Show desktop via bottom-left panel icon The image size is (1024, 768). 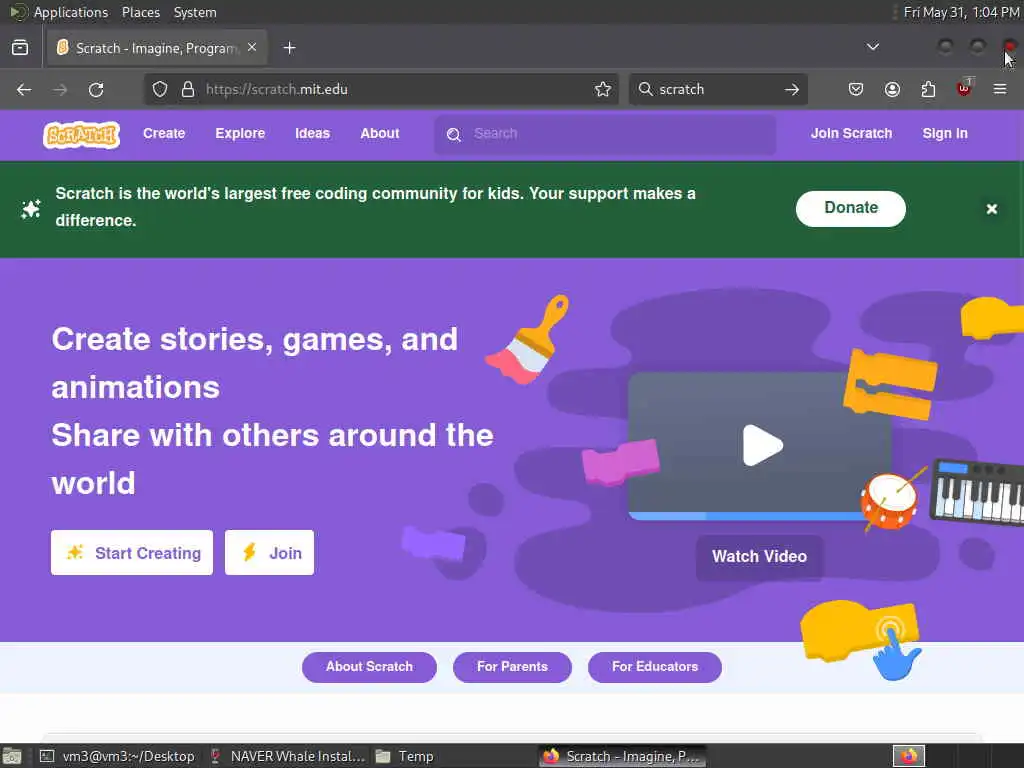tap(12, 756)
